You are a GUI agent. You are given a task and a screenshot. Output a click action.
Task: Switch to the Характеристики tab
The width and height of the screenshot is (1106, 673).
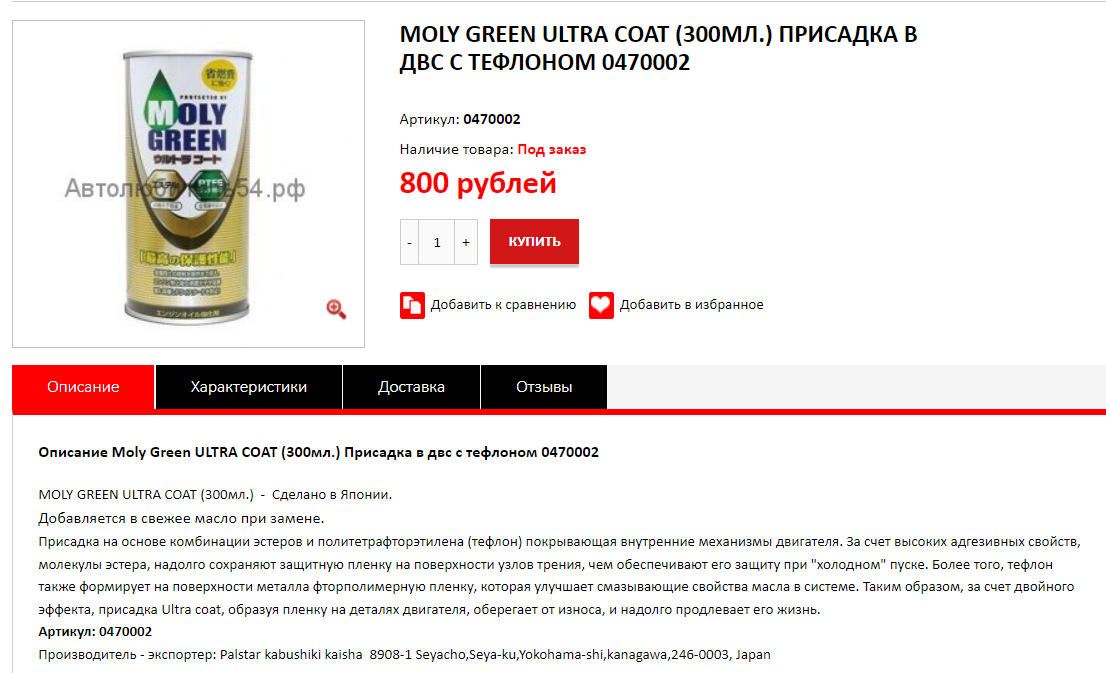(x=248, y=387)
